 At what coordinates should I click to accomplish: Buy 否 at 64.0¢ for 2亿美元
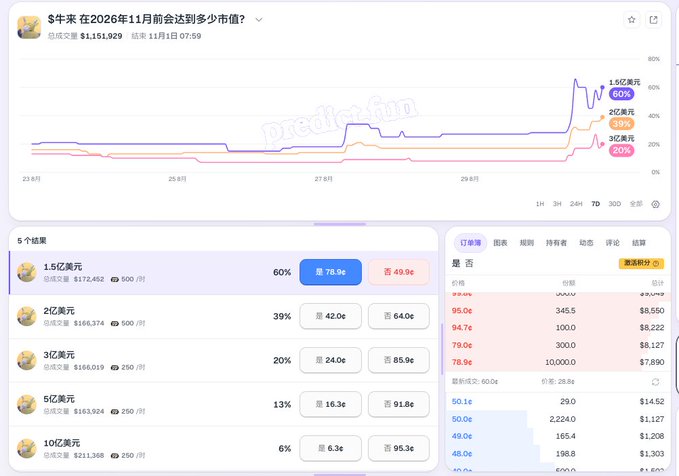coord(399,316)
